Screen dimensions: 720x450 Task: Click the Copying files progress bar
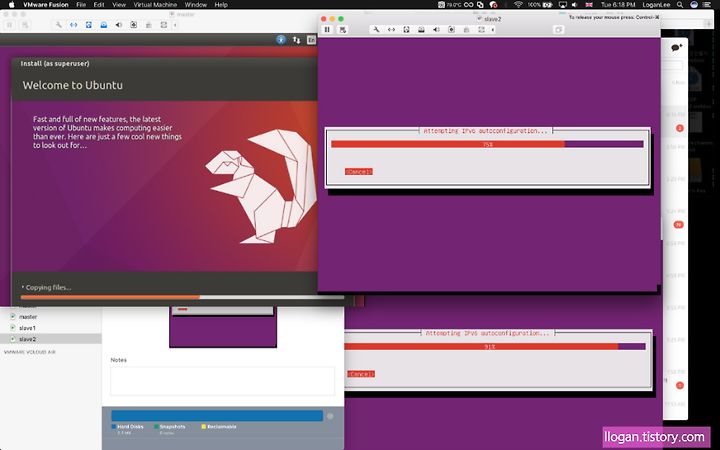tap(182, 298)
